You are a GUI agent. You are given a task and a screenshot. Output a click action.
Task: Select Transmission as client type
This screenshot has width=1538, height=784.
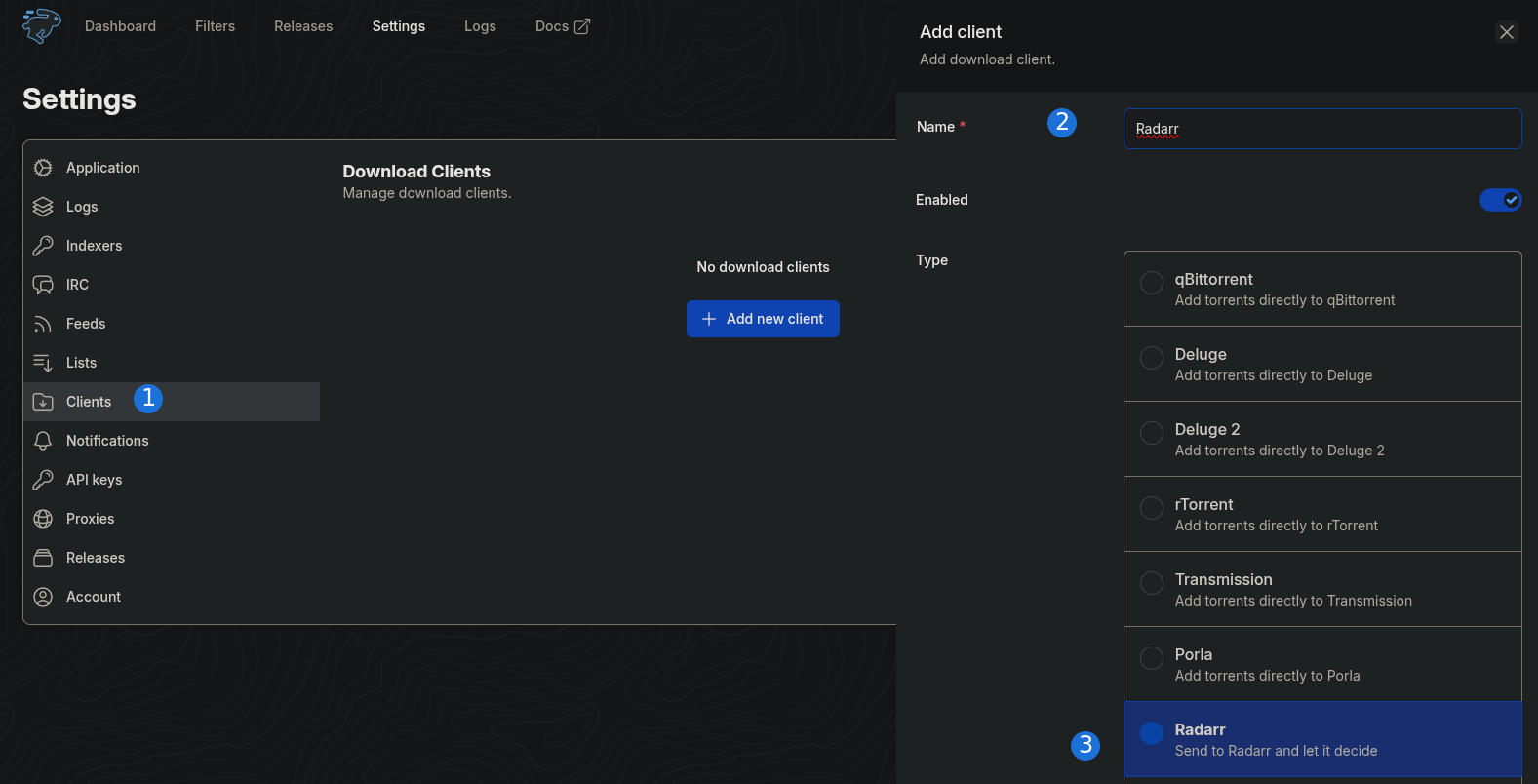coord(1322,589)
